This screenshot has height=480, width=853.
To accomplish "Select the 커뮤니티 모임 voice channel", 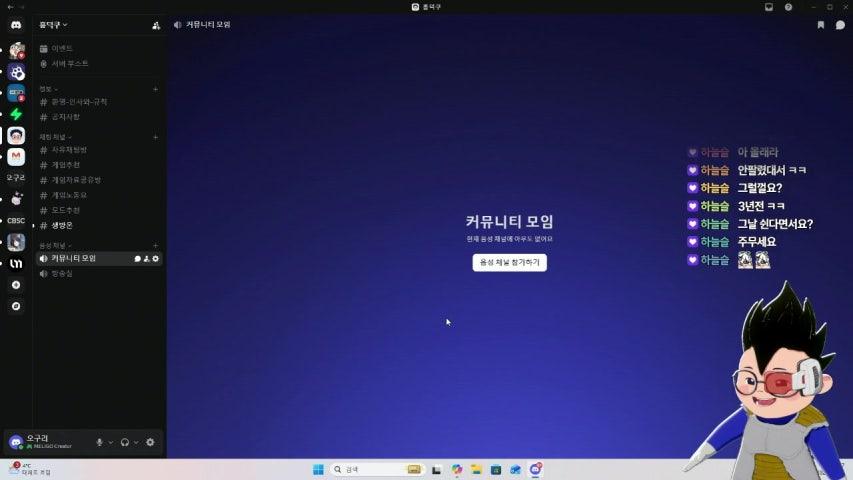I will [99, 259].
